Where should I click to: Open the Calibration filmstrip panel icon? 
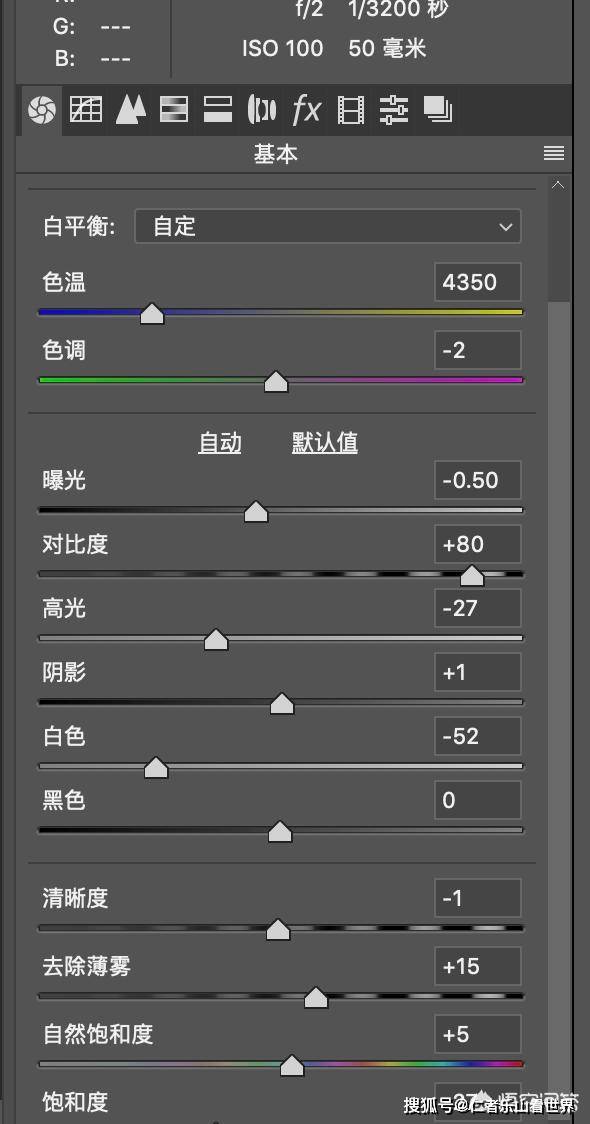coord(351,110)
